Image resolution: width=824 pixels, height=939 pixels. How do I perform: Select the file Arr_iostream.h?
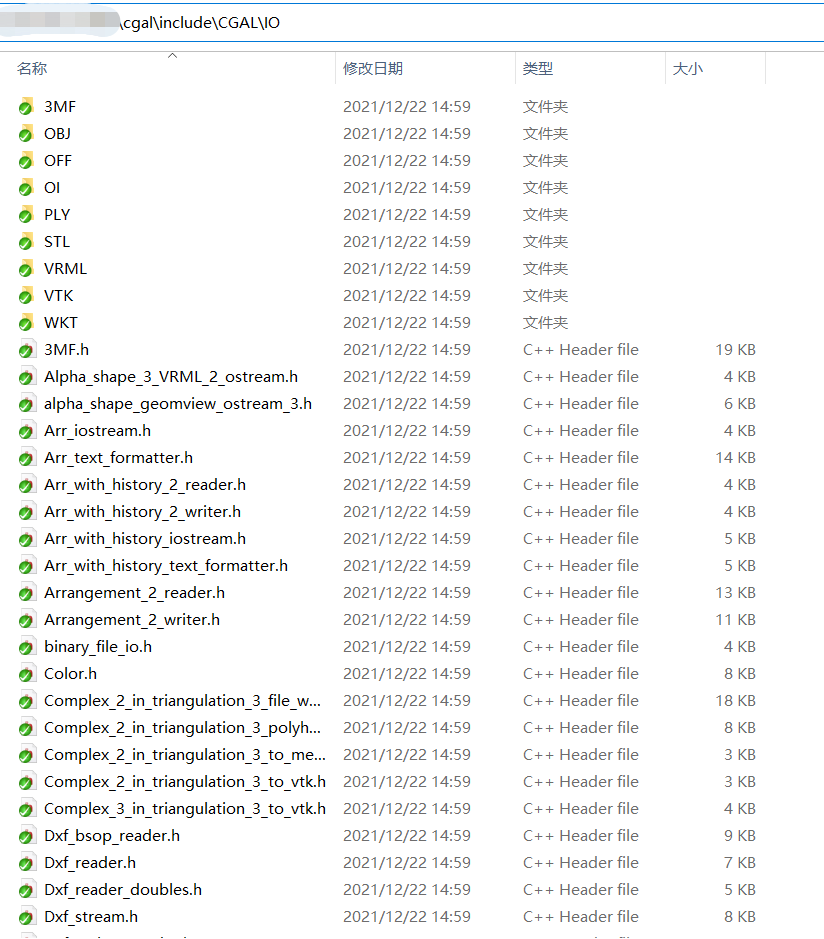(x=97, y=431)
